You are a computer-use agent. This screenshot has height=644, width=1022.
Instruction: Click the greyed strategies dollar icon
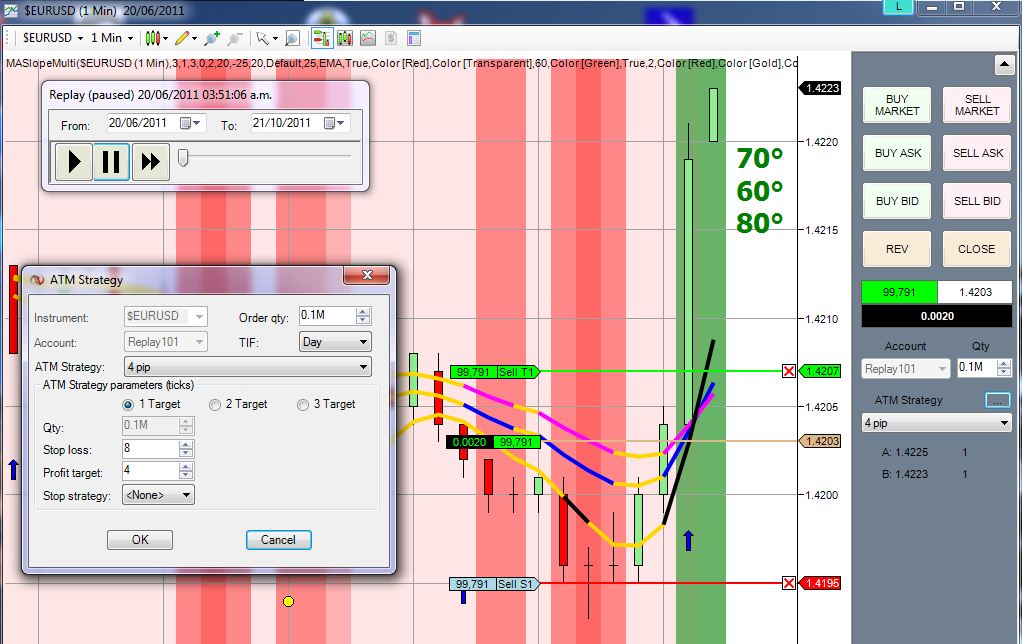coord(391,38)
